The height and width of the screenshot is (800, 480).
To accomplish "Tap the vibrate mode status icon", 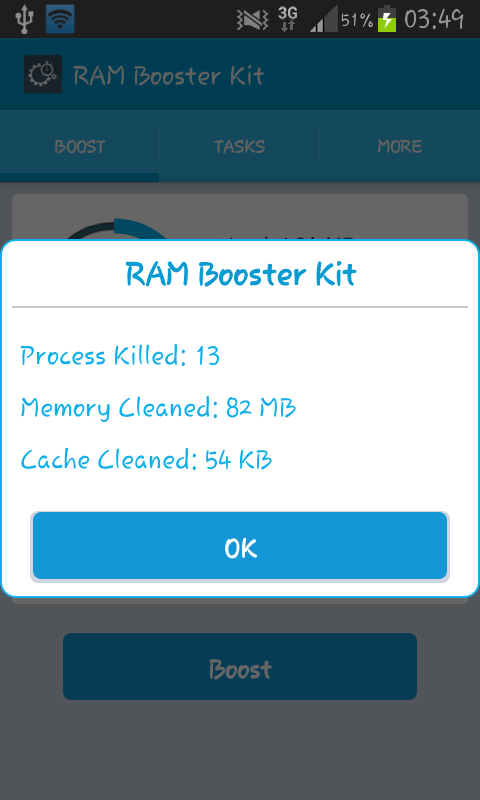I will [x=252, y=20].
